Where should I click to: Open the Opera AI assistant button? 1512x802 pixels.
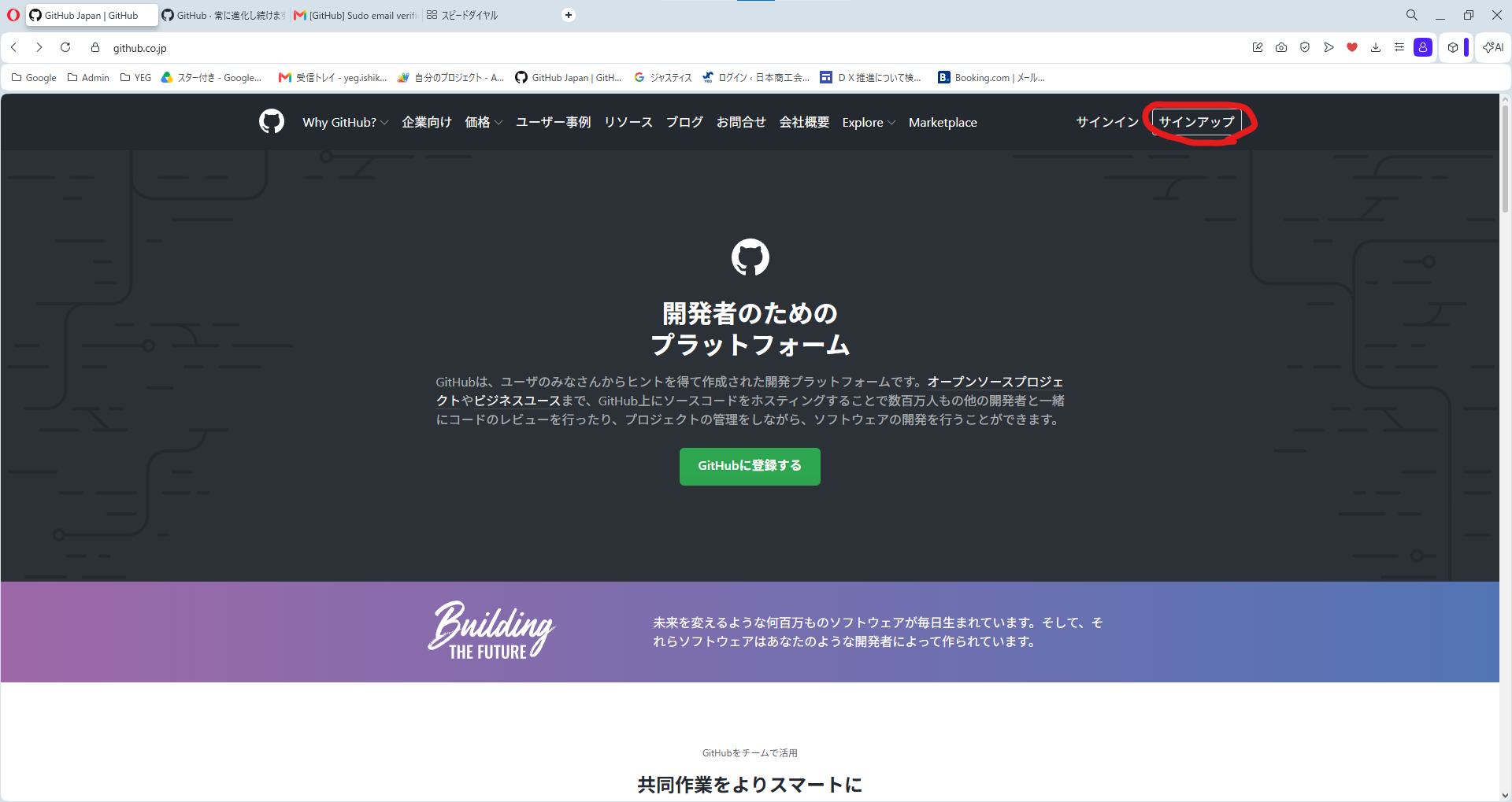coord(1493,47)
